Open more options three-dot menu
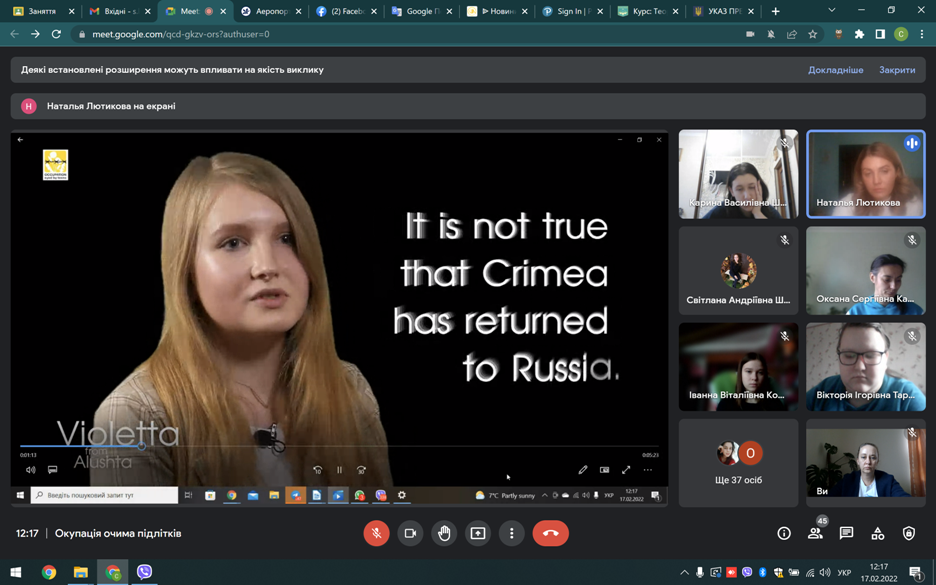The height and width of the screenshot is (585, 936). coord(512,533)
